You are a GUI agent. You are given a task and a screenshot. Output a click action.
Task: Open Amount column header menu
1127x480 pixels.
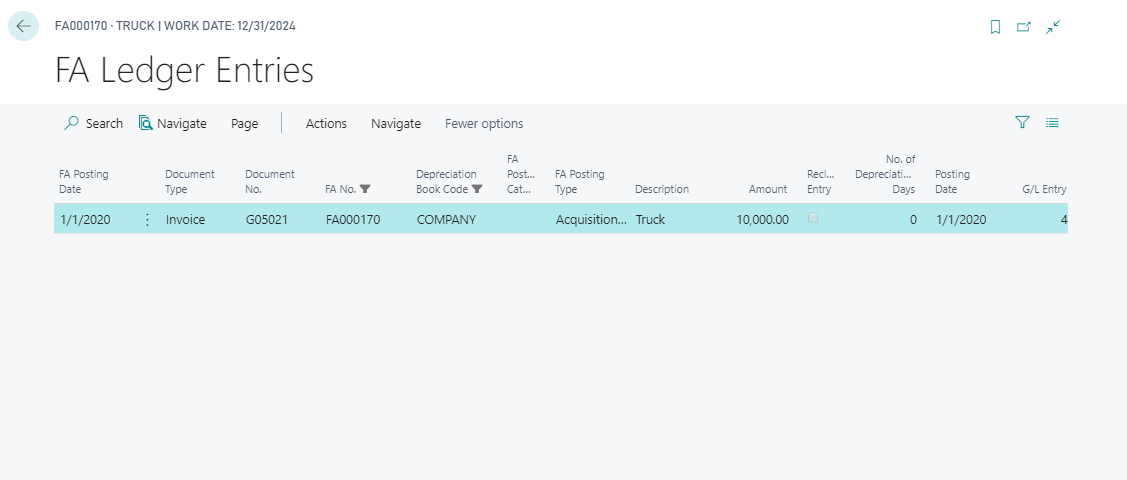click(768, 190)
